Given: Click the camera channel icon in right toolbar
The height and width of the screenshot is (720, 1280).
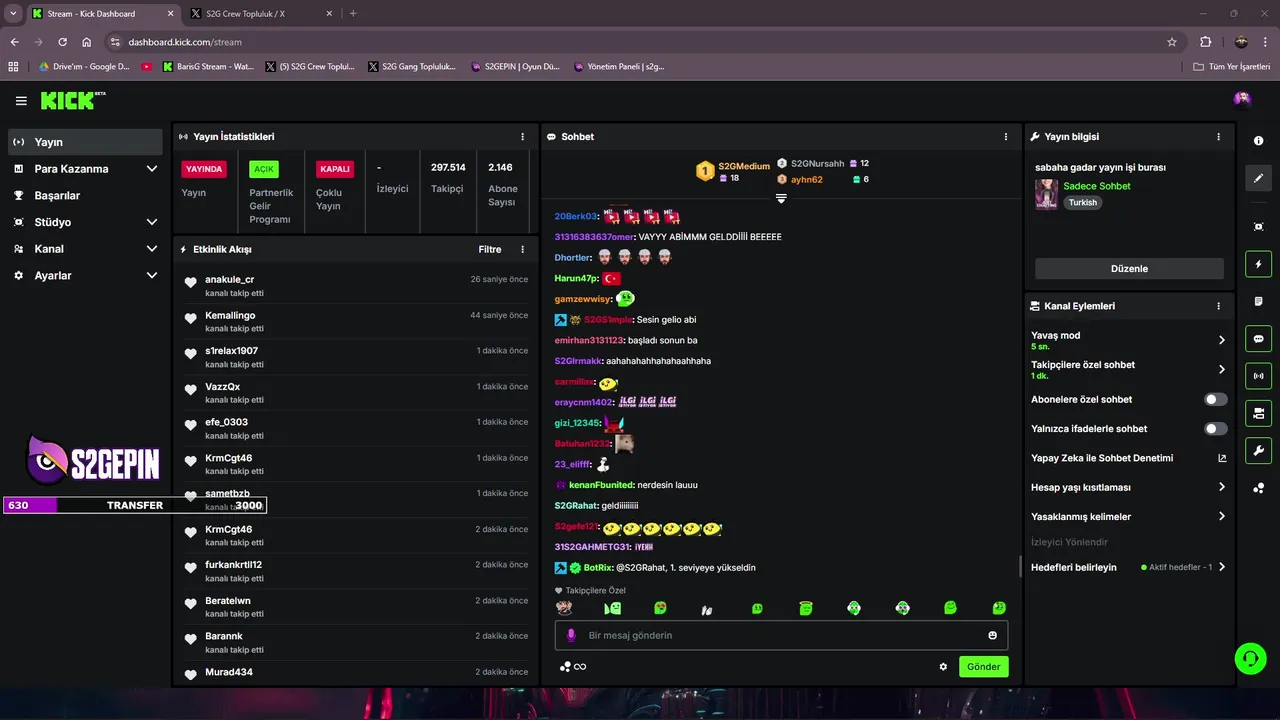Looking at the screenshot, I should coord(1259,413).
